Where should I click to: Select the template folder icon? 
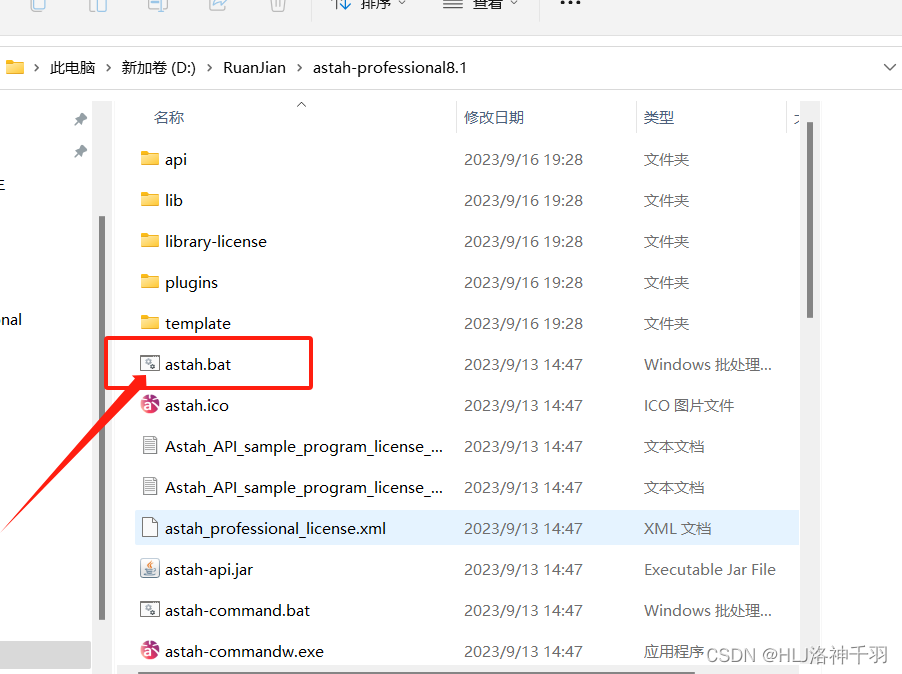150,323
